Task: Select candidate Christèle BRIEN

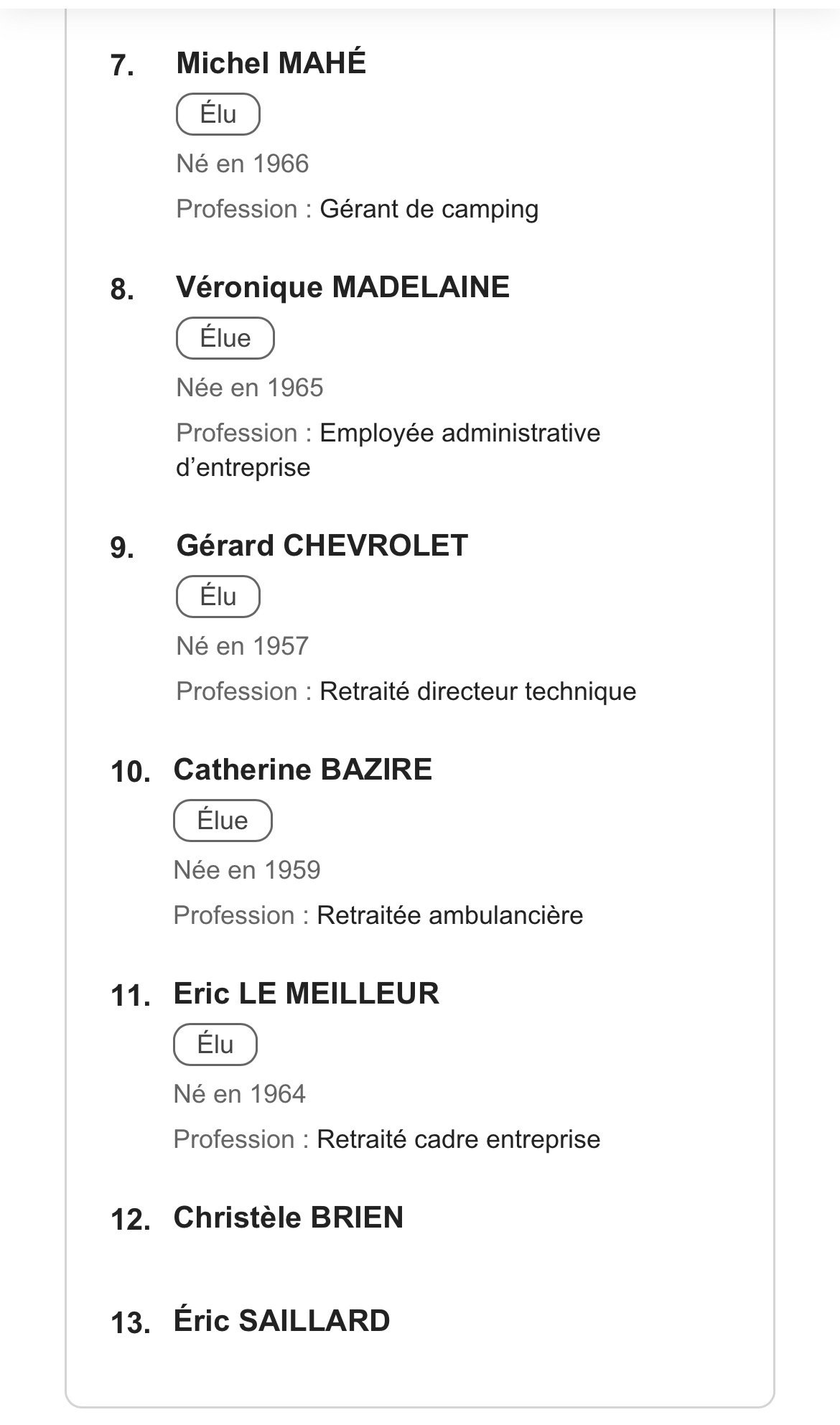Action: point(288,1218)
